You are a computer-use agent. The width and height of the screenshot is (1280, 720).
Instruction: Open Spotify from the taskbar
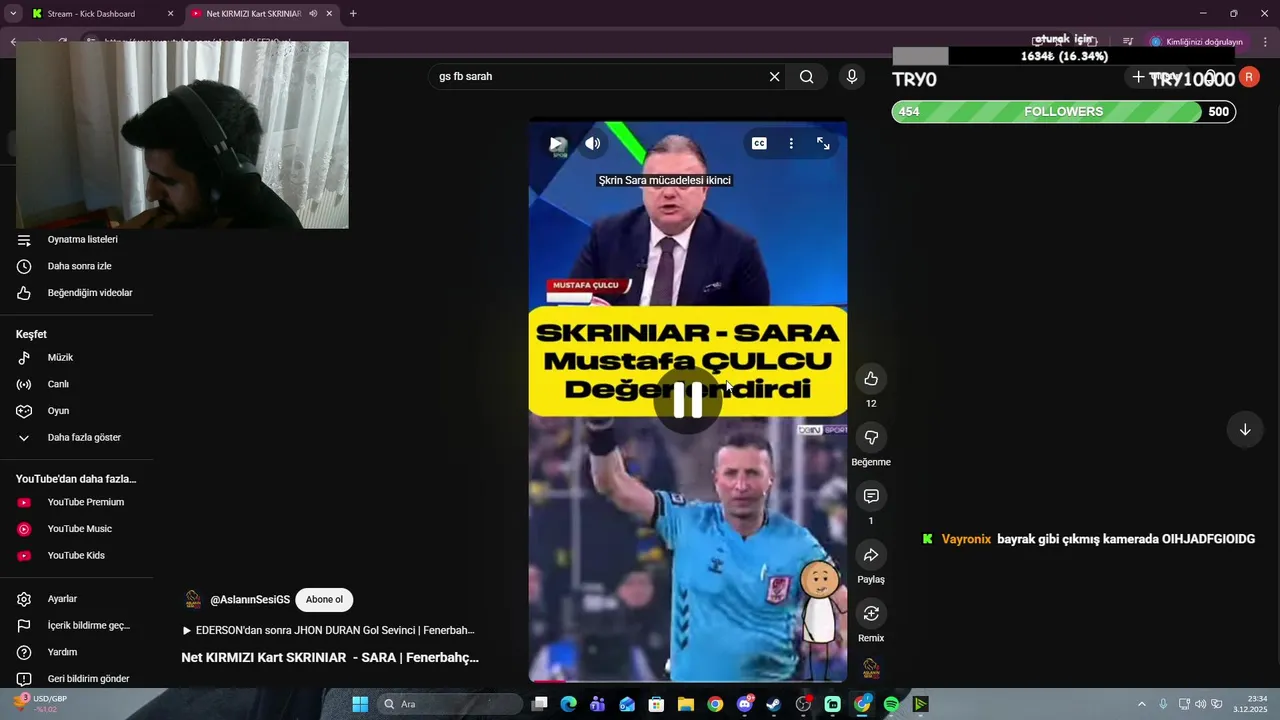[x=891, y=704]
